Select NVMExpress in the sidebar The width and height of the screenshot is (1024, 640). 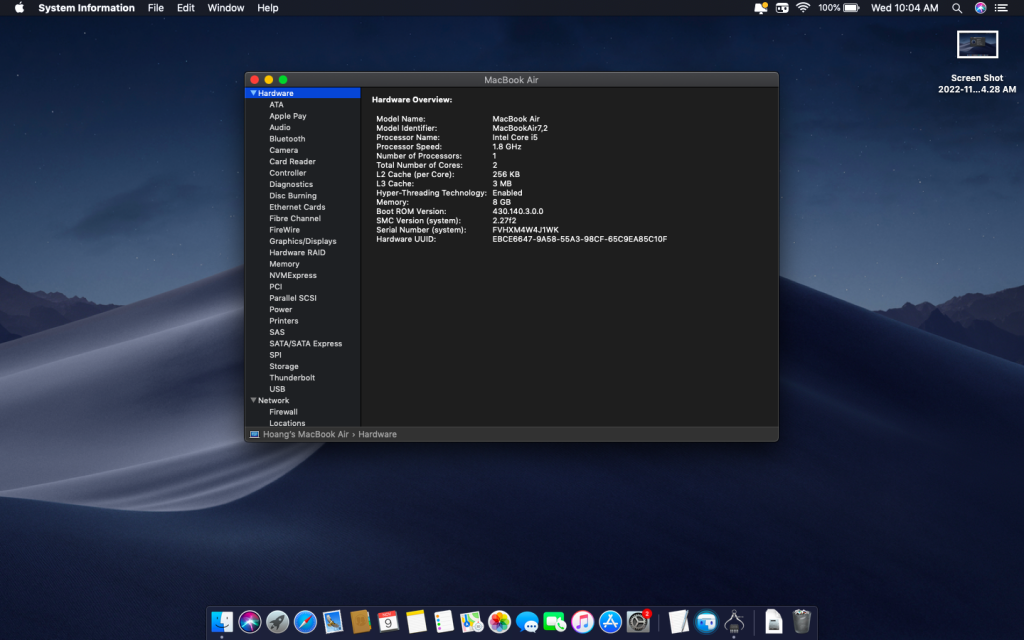[293, 275]
